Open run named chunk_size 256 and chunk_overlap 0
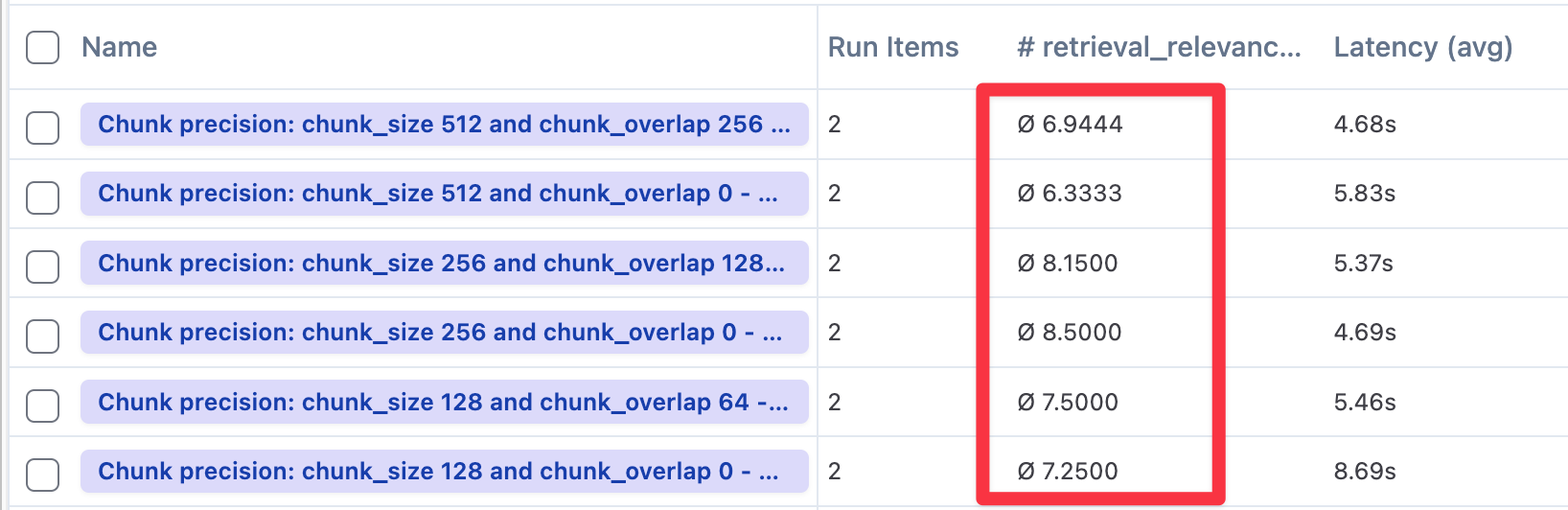This screenshot has width=1568, height=510. (440, 333)
